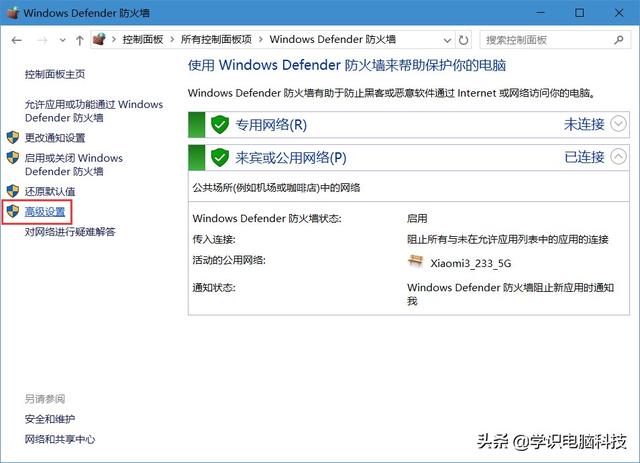This screenshot has width=640, height=463.
Task: Open 更改通知设置 link
Action: click(x=55, y=138)
